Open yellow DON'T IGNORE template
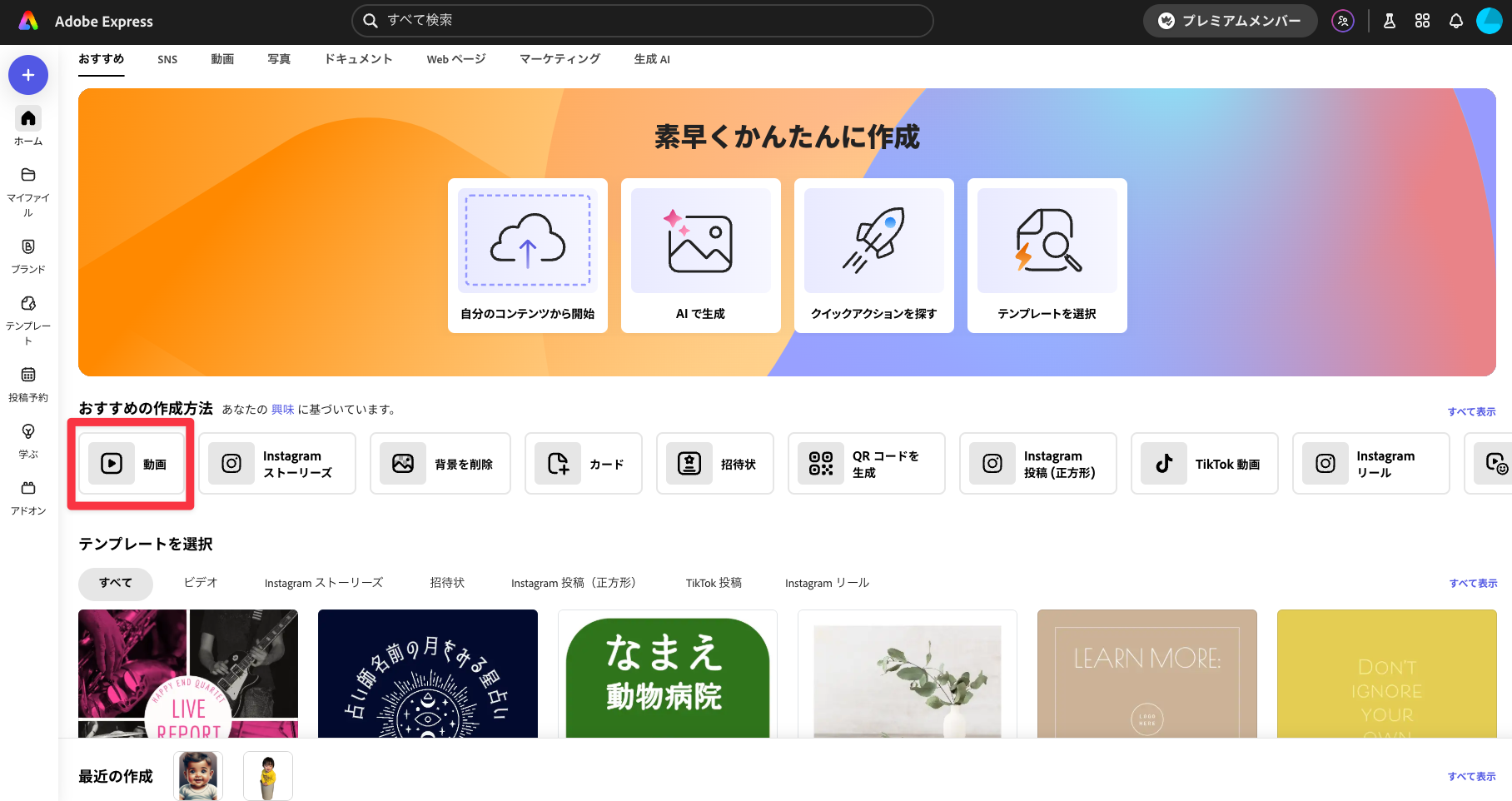 (1387, 674)
